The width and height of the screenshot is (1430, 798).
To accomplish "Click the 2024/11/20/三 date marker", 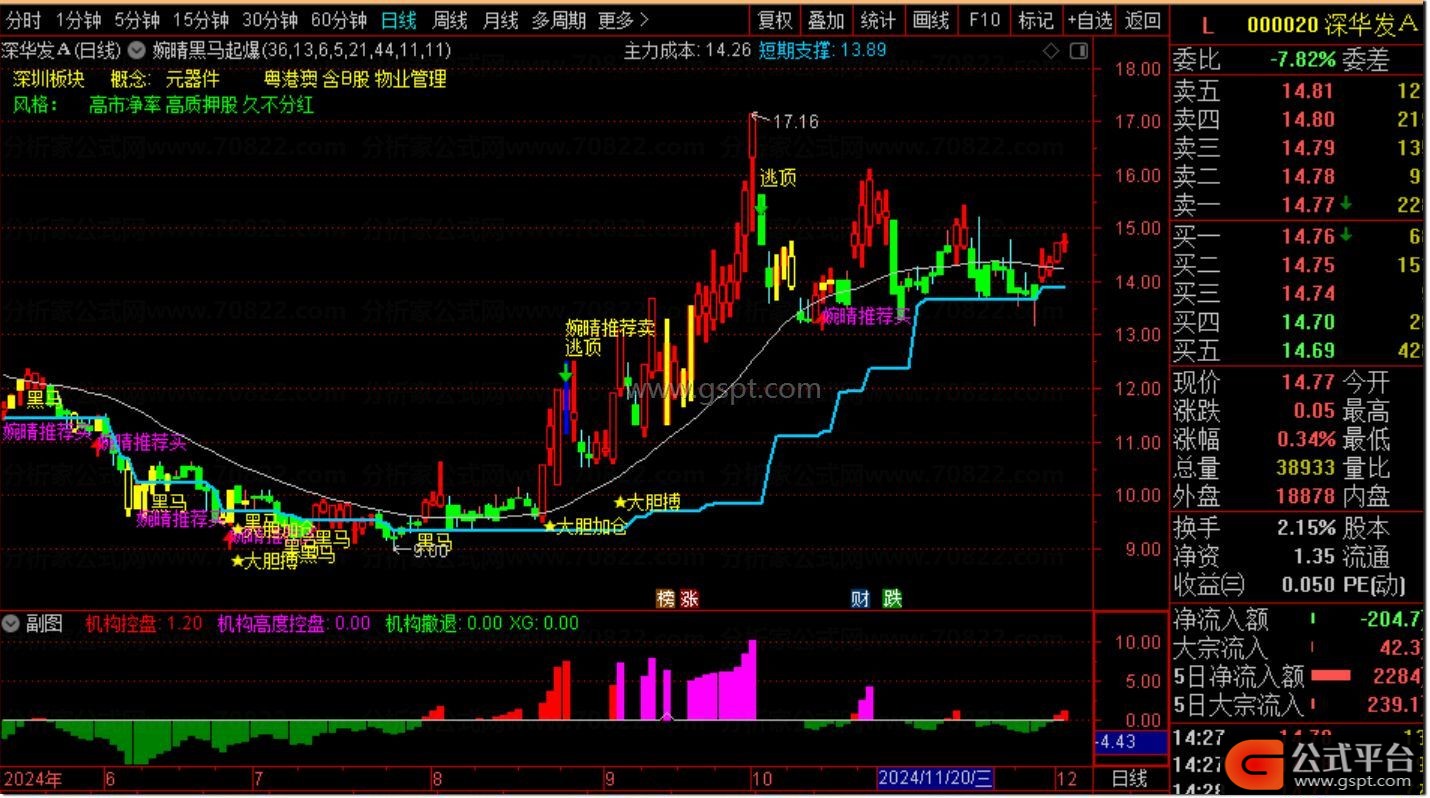I will 936,778.
